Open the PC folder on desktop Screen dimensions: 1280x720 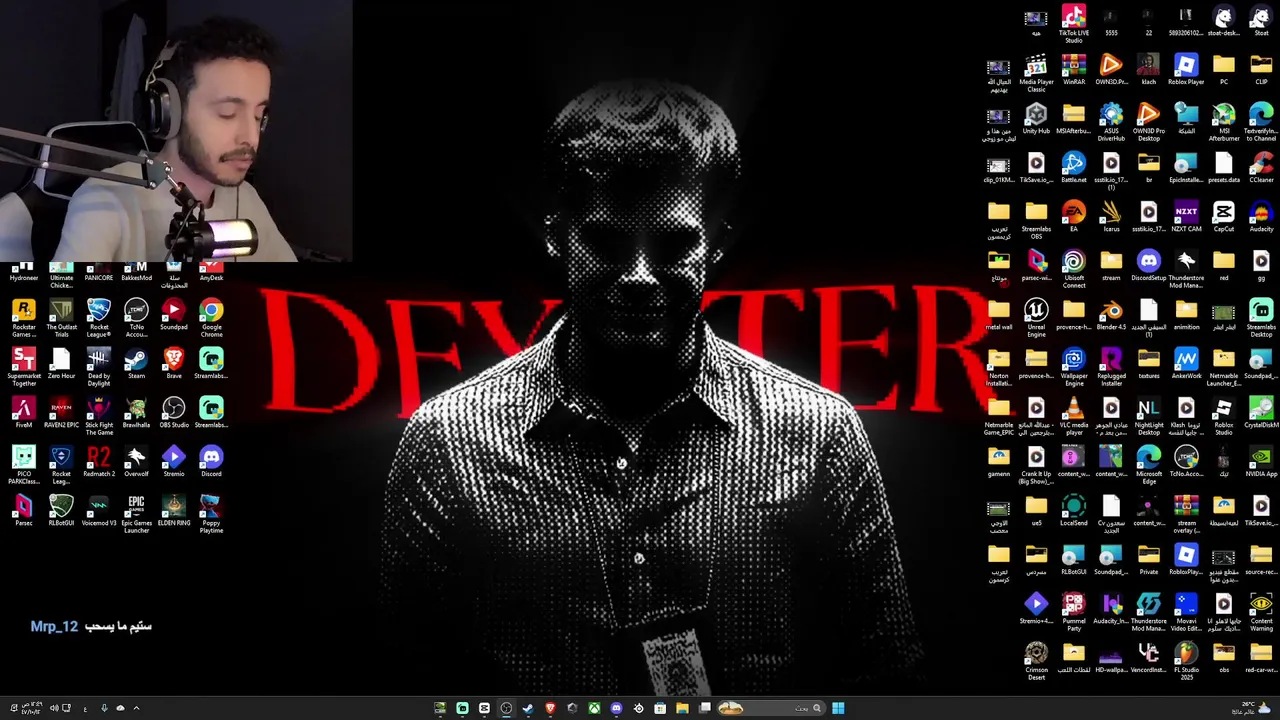click(1224, 69)
